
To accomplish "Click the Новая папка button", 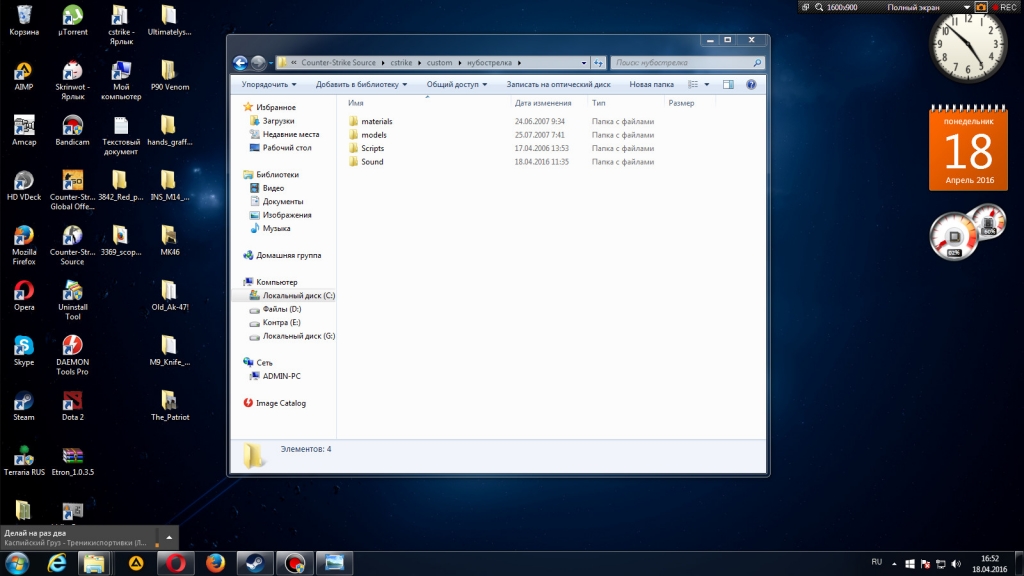I will click(x=651, y=85).
